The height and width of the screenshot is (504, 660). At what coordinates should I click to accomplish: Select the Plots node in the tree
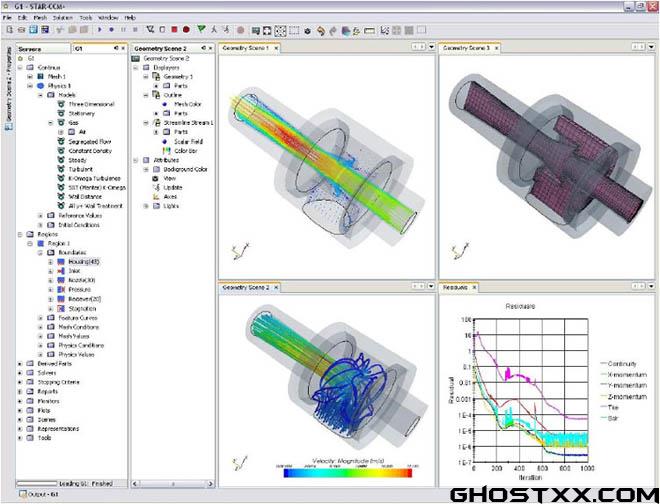(44, 411)
